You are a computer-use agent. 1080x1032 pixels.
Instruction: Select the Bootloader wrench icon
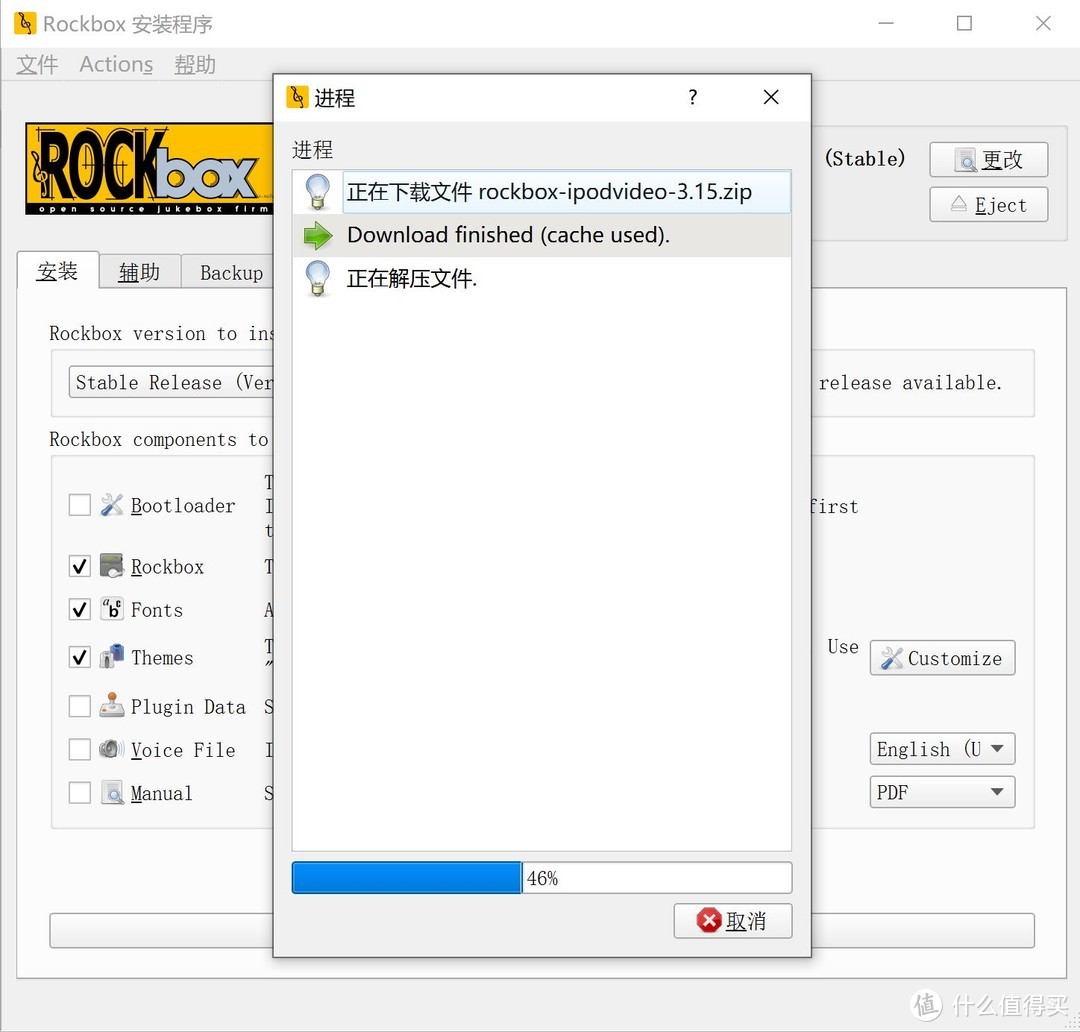[x=112, y=504]
